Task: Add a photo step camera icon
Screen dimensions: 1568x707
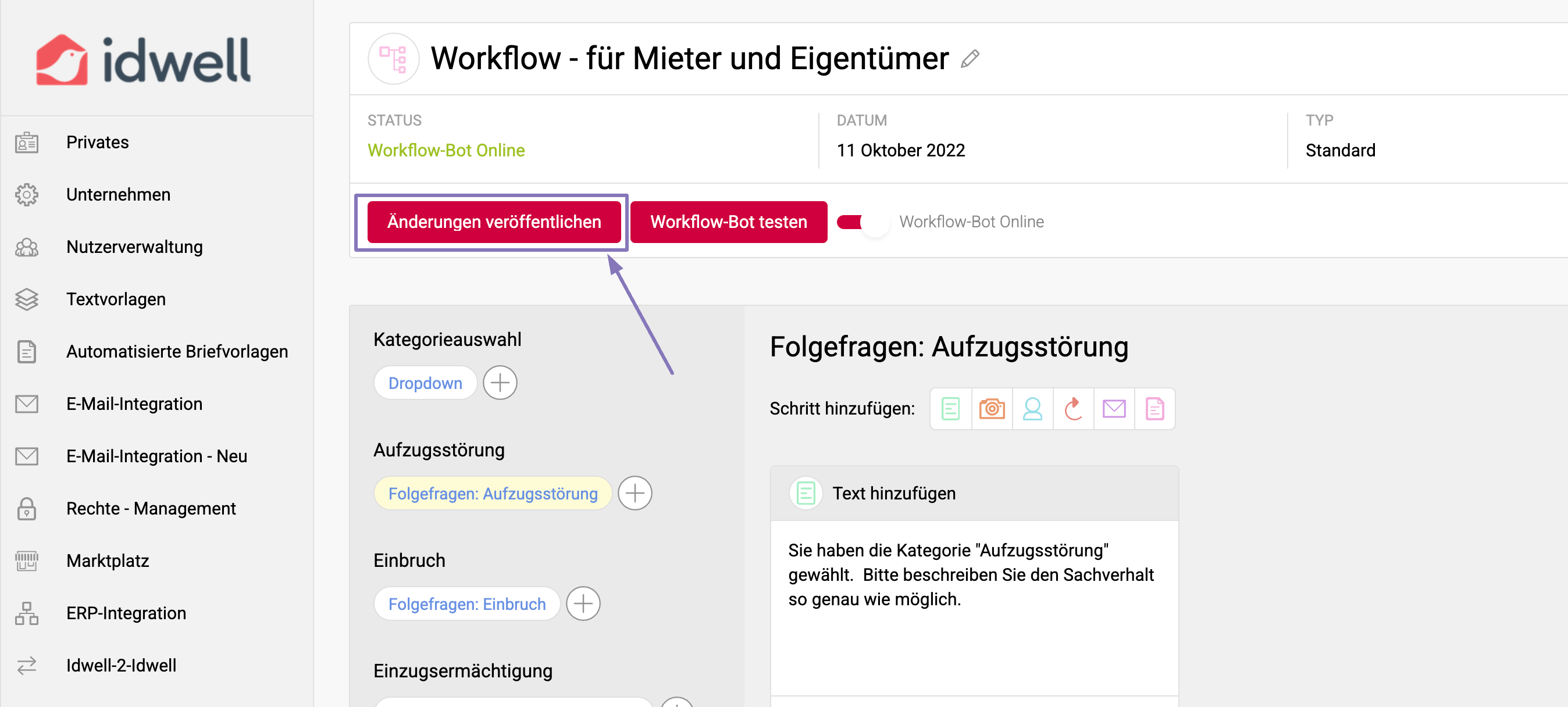Action: click(x=992, y=409)
